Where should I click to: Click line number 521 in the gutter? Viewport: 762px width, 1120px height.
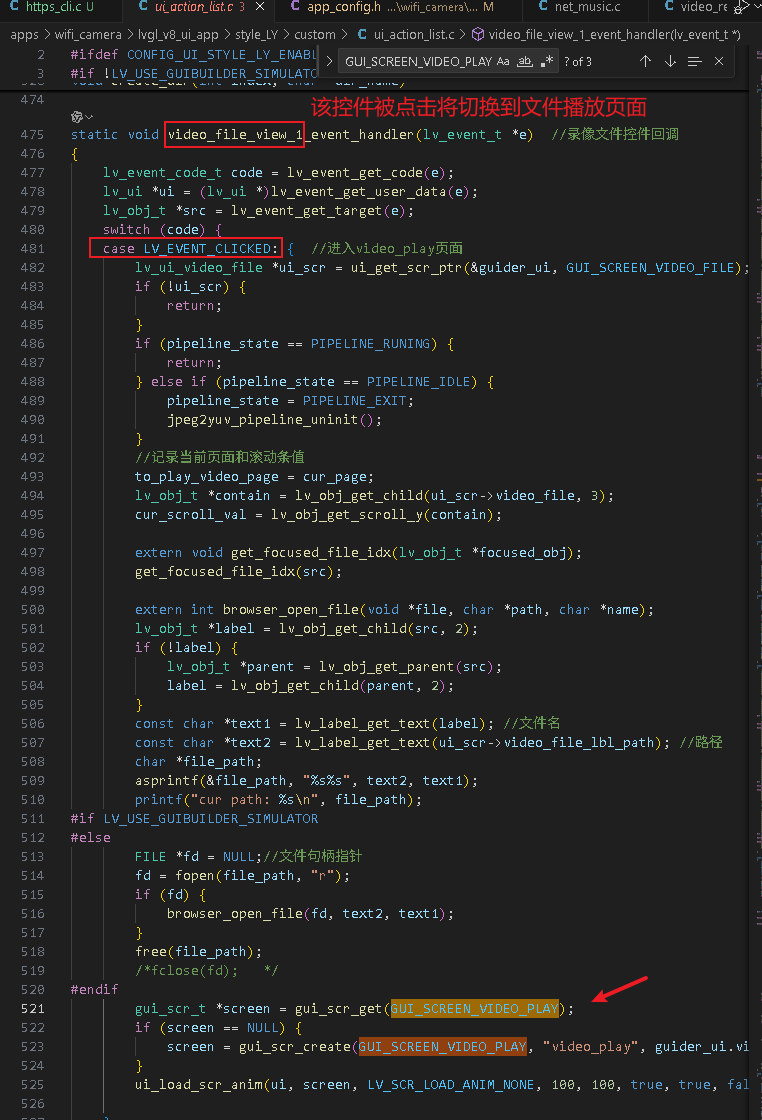(x=32, y=1009)
